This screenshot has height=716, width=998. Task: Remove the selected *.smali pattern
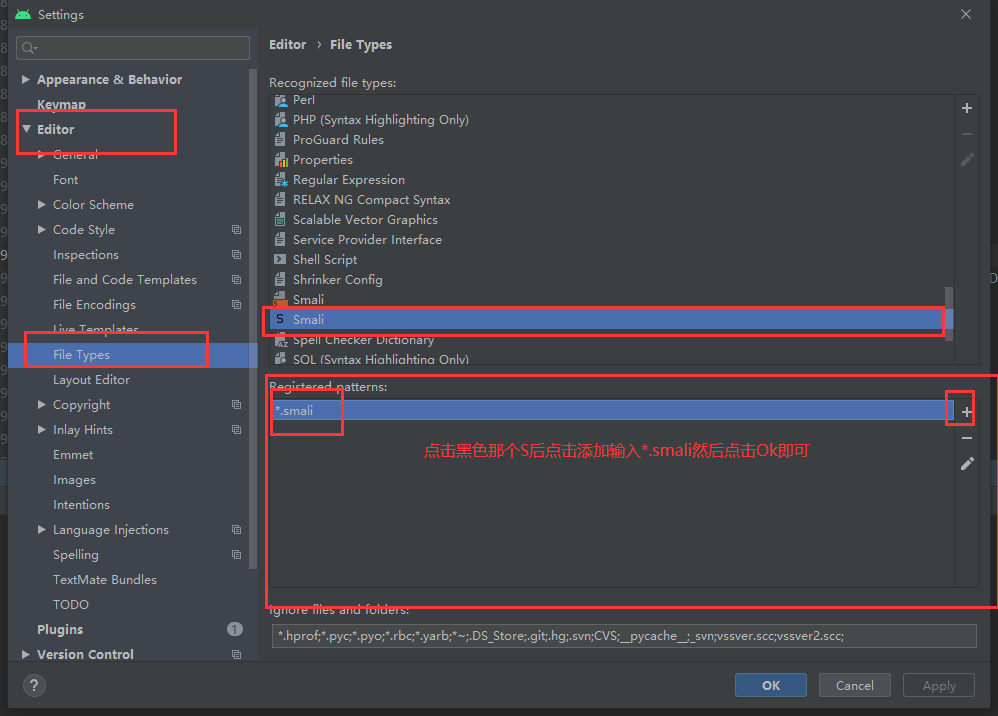(966, 438)
